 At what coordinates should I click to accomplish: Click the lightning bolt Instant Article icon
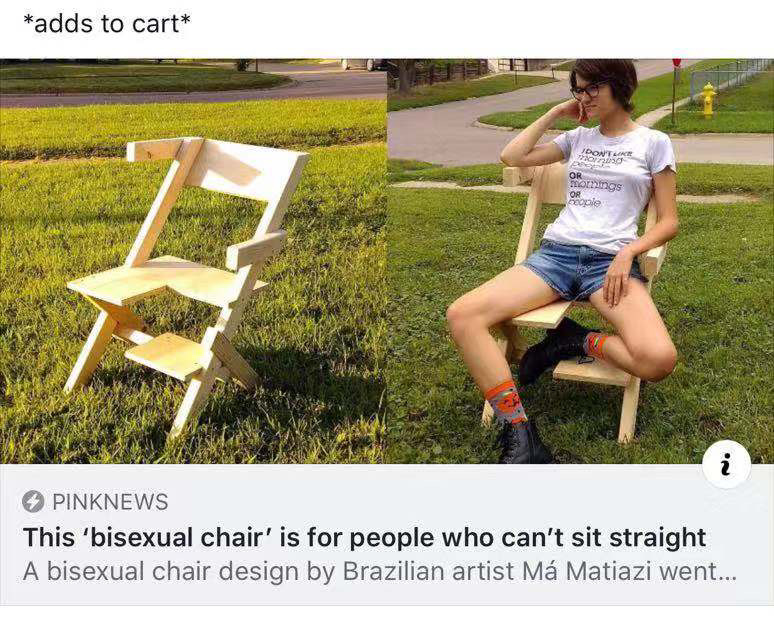click(x=33, y=502)
